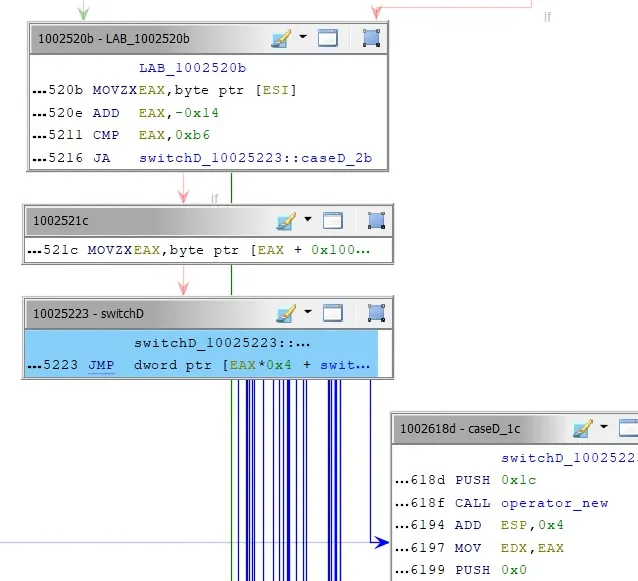Select the block title '10025223 - switchD'

(x=88, y=314)
